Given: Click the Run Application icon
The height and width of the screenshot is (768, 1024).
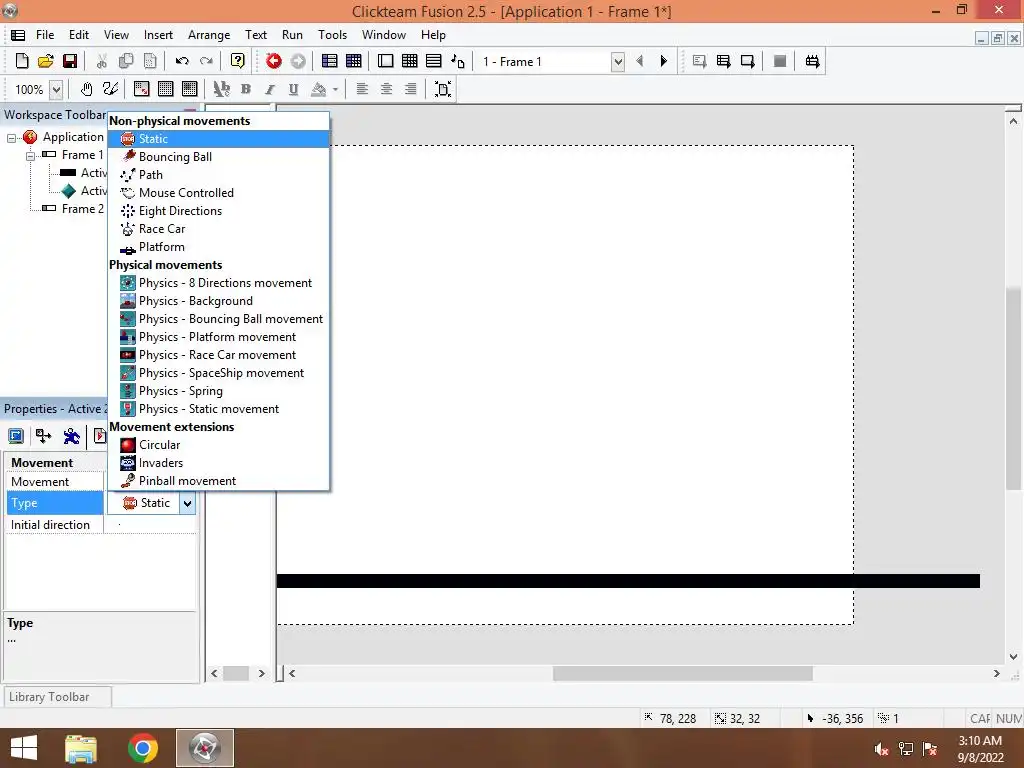Looking at the screenshot, I should 724,61.
